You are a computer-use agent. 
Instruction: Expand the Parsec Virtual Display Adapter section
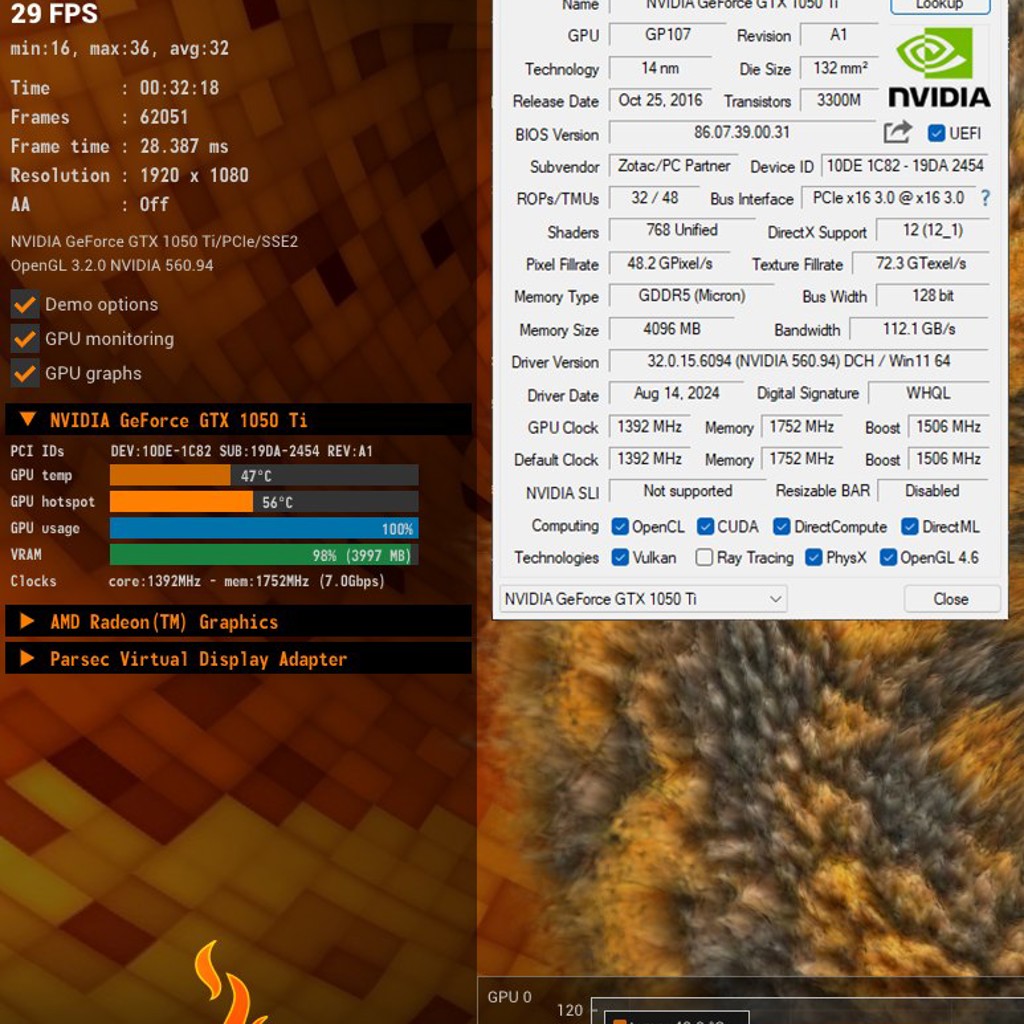[28, 658]
